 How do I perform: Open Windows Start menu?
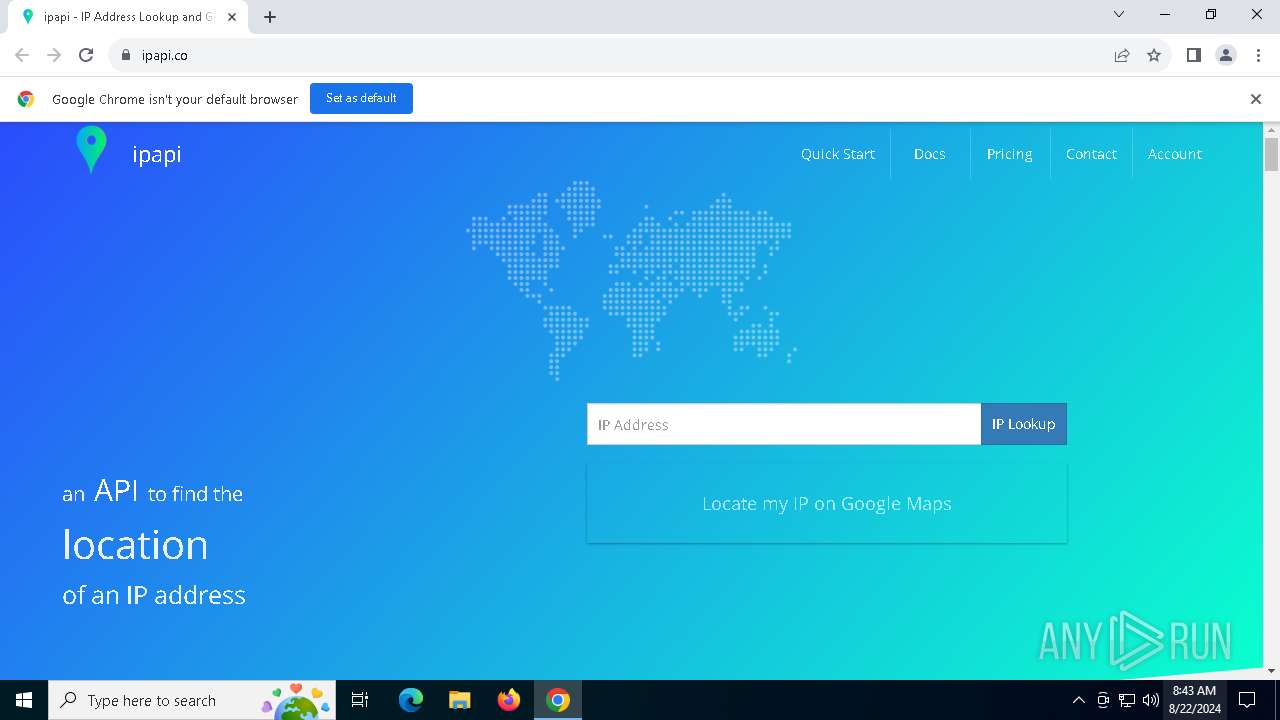[24, 700]
